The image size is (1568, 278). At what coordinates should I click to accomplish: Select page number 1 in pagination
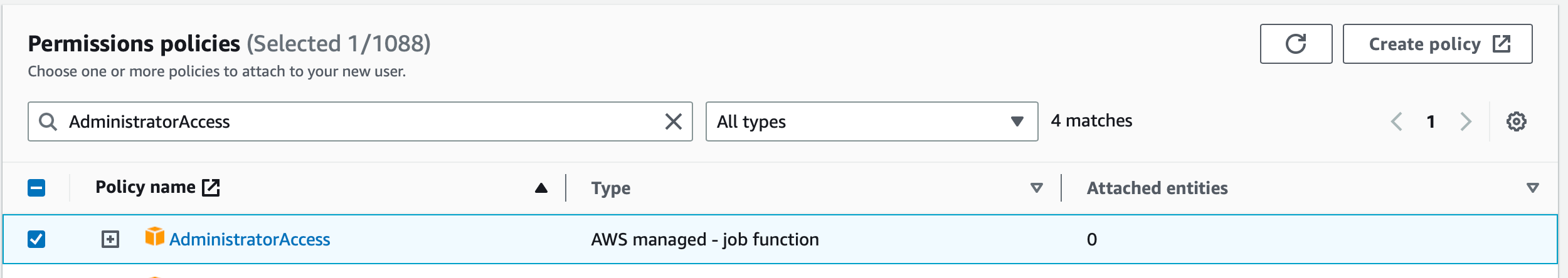coord(1431,121)
